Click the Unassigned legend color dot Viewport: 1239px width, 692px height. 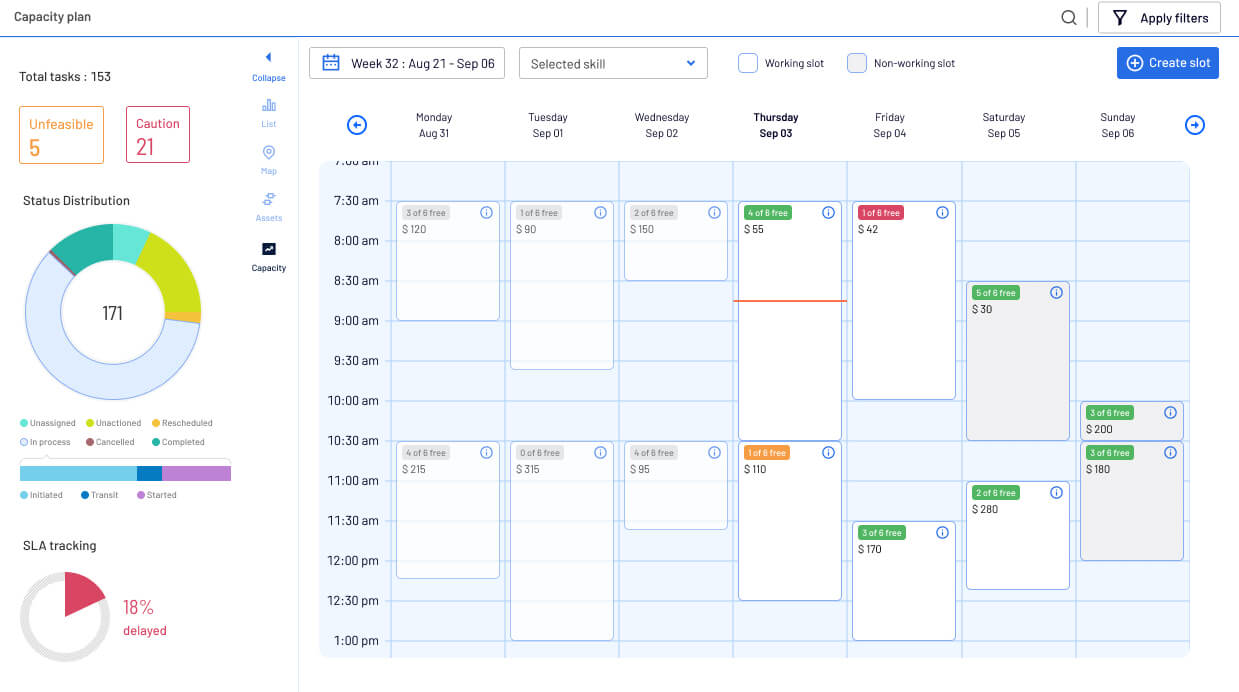point(23,423)
